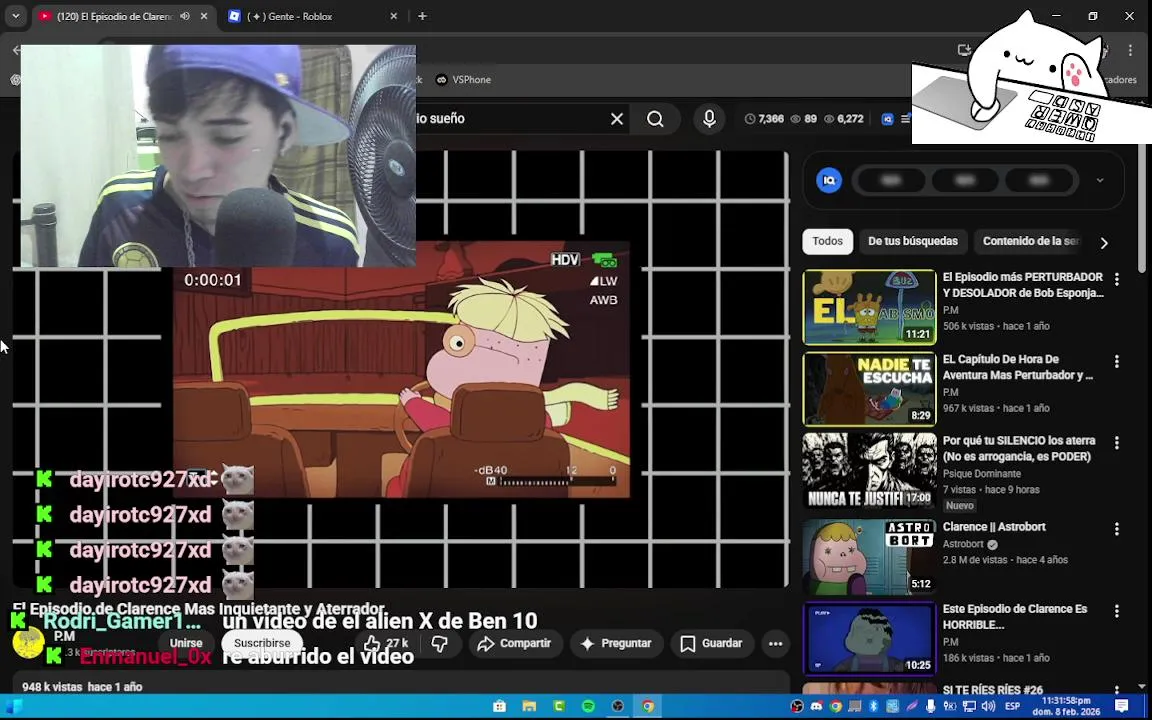This screenshot has height=720, width=1152.
Task: Show more filter chips with right arrow
Action: (x=1104, y=243)
